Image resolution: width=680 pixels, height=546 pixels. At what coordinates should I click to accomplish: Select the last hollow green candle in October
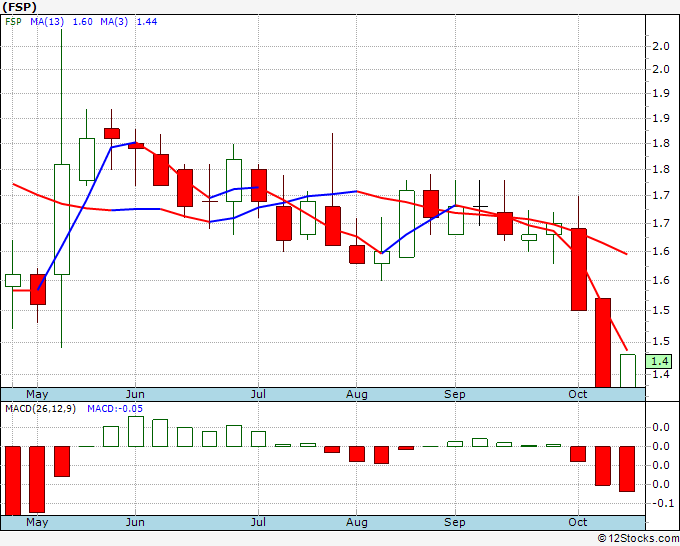click(627, 370)
